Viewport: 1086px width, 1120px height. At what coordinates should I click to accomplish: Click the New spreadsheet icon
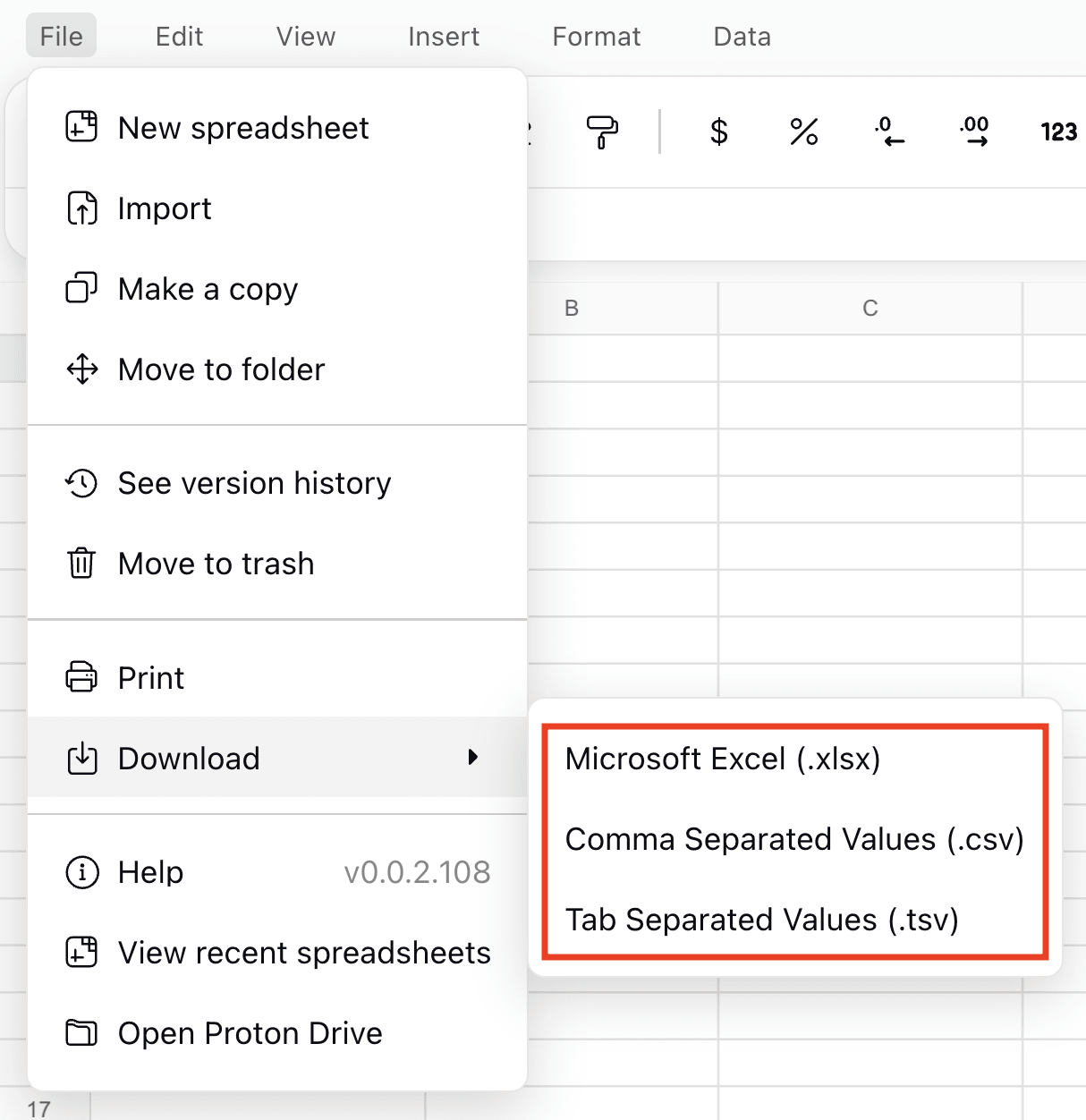coord(81,127)
